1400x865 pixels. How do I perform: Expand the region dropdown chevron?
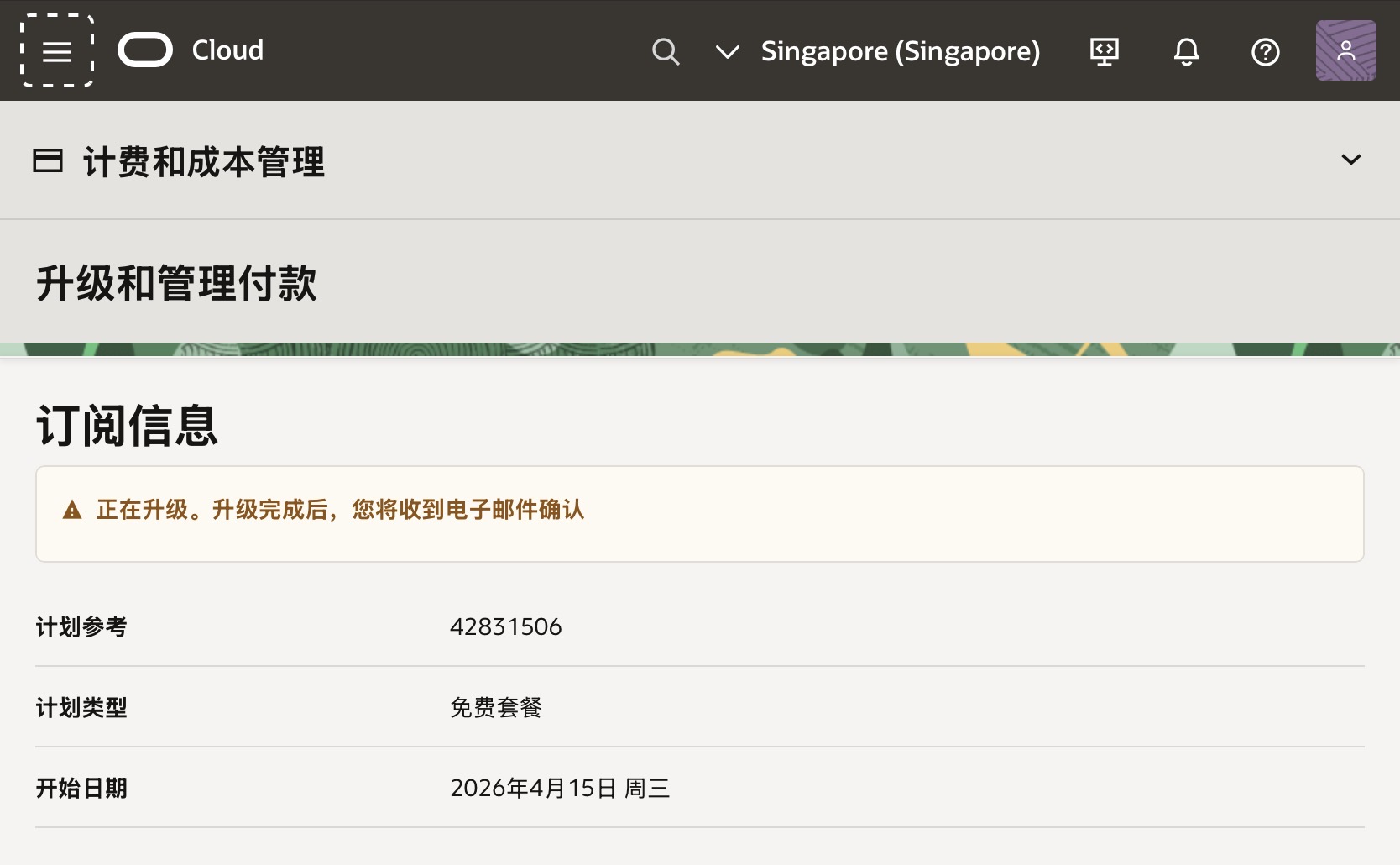click(x=727, y=52)
